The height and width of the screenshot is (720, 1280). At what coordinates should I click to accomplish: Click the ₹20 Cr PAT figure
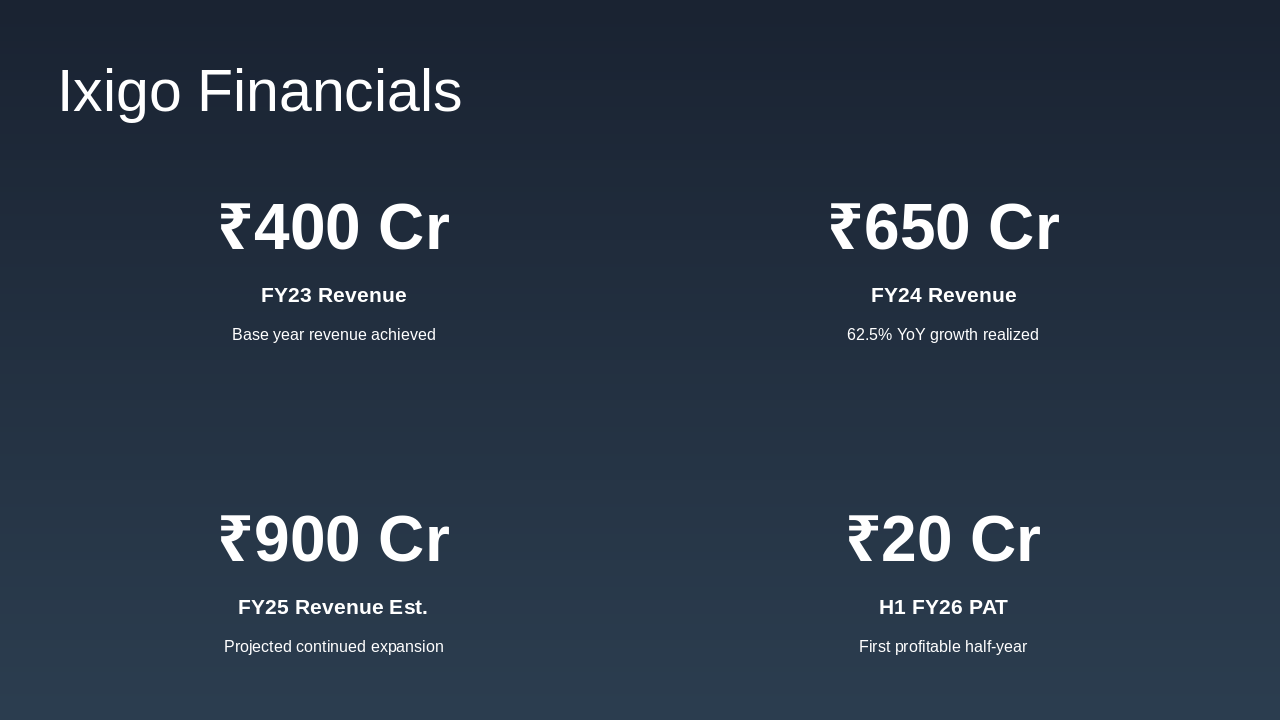943,539
